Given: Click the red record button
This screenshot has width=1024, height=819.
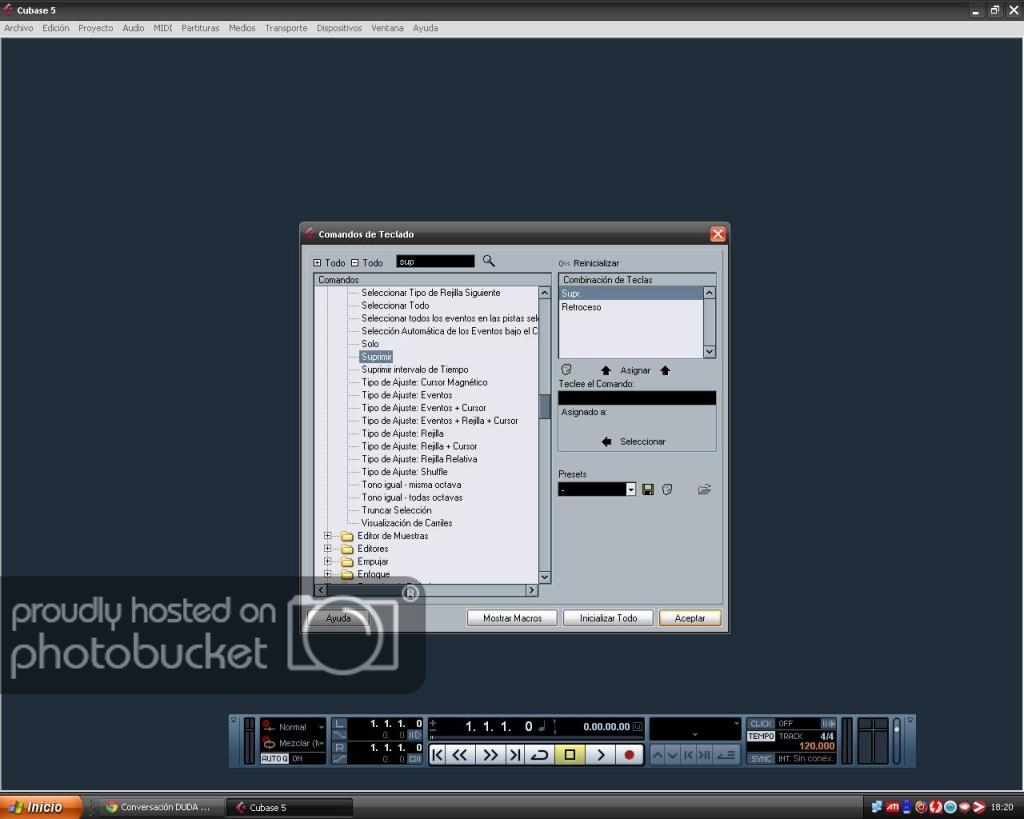Looking at the screenshot, I should [x=630, y=755].
